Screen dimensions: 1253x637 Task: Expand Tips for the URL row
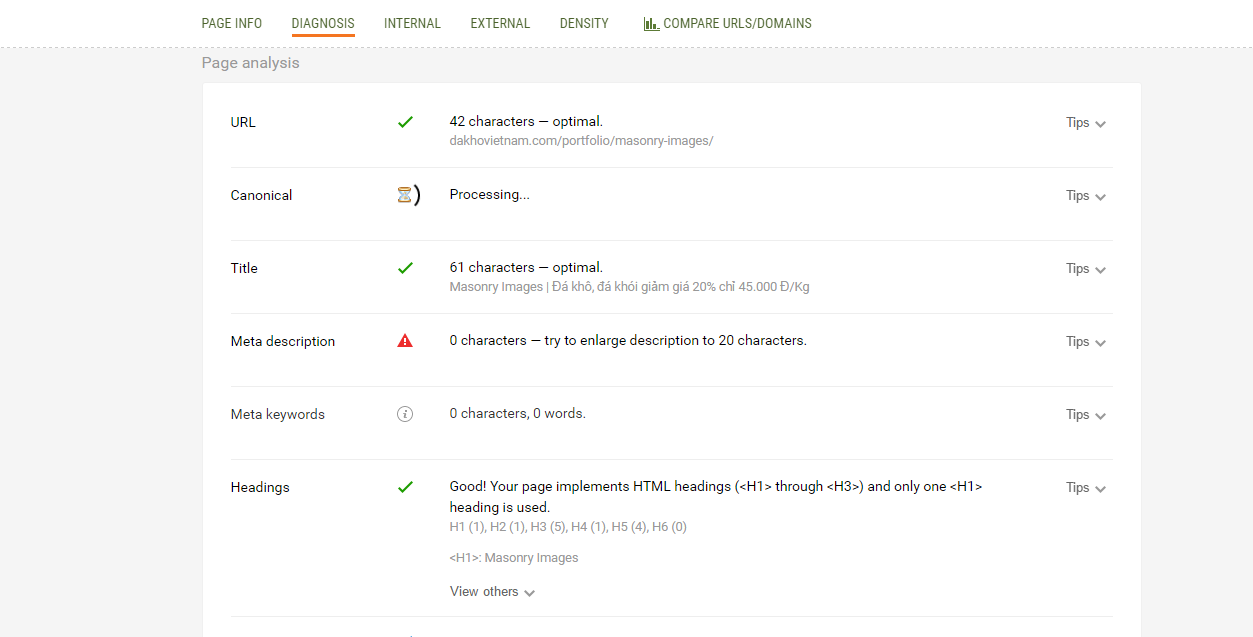(1085, 123)
